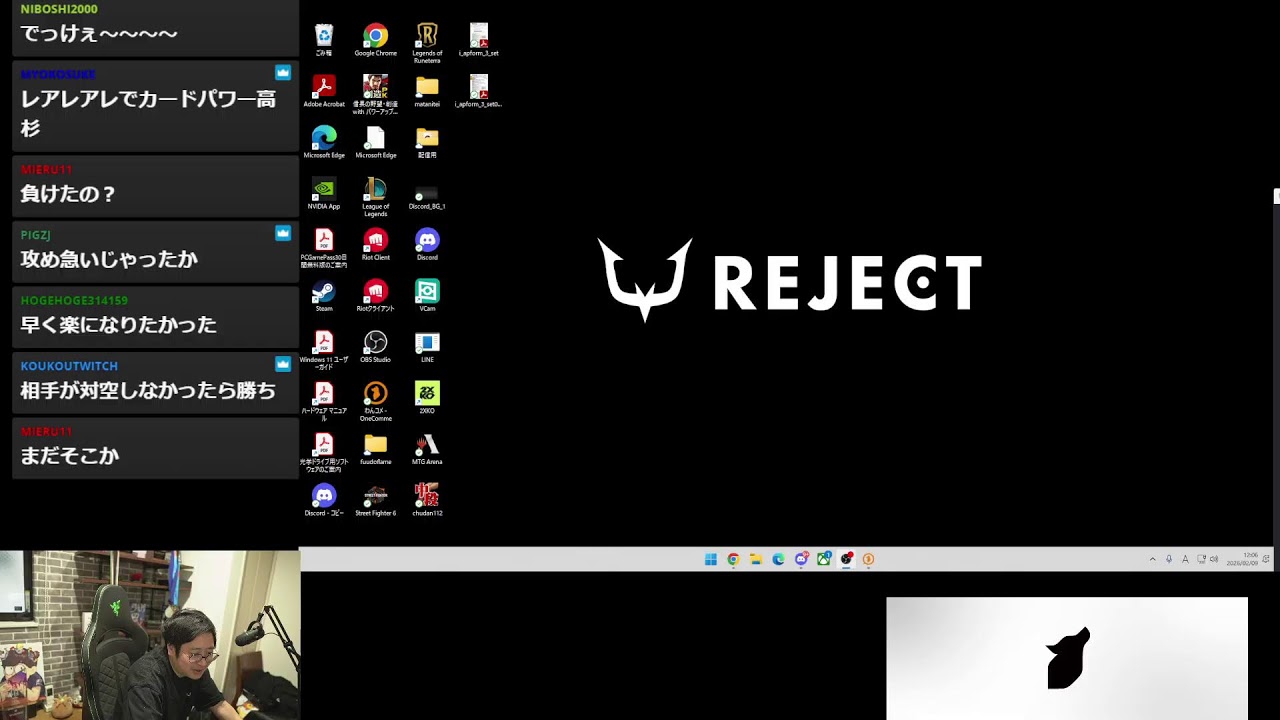Open the network status tray icon
Image resolution: width=1280 pixels, height=720 pixels.
point(1201,559)
